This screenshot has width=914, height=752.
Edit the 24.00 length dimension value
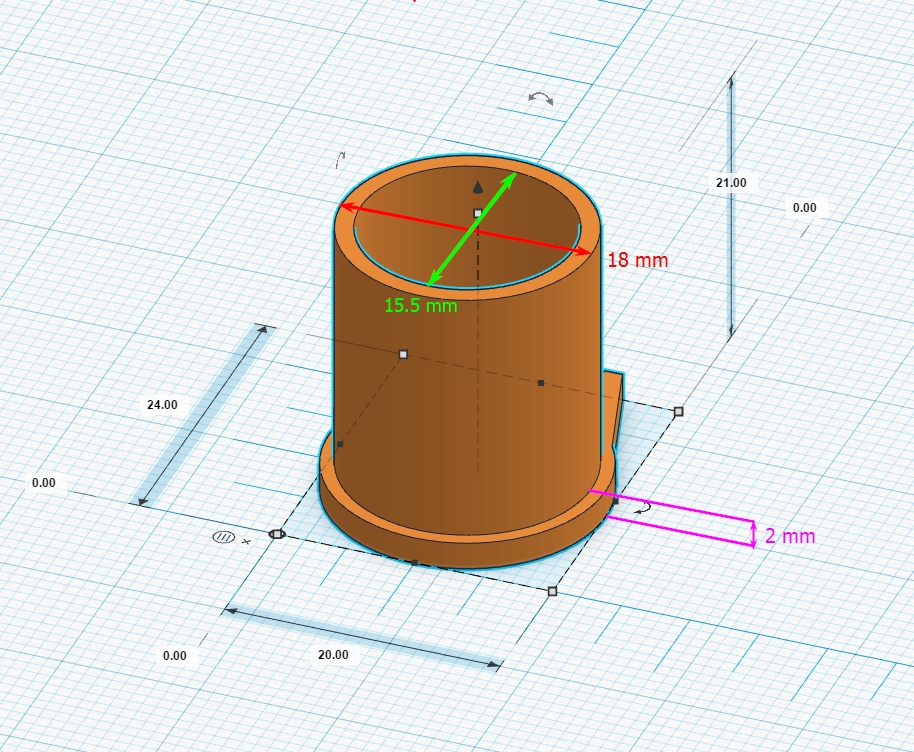click(162, 405)
